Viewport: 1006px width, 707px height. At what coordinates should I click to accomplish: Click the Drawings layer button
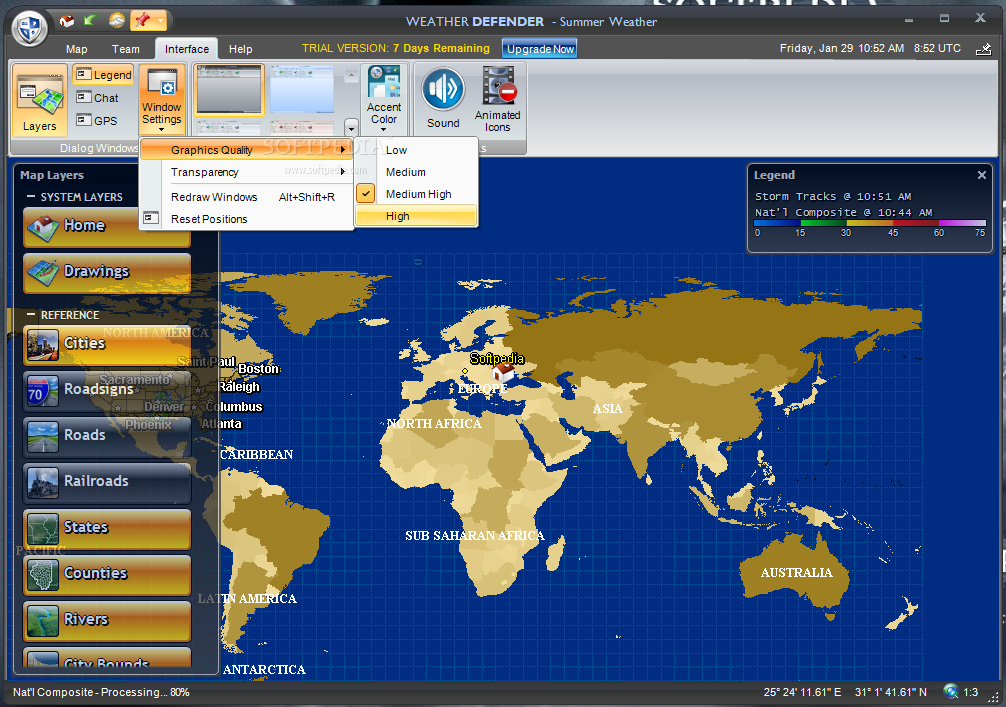[x=107, y=273]
